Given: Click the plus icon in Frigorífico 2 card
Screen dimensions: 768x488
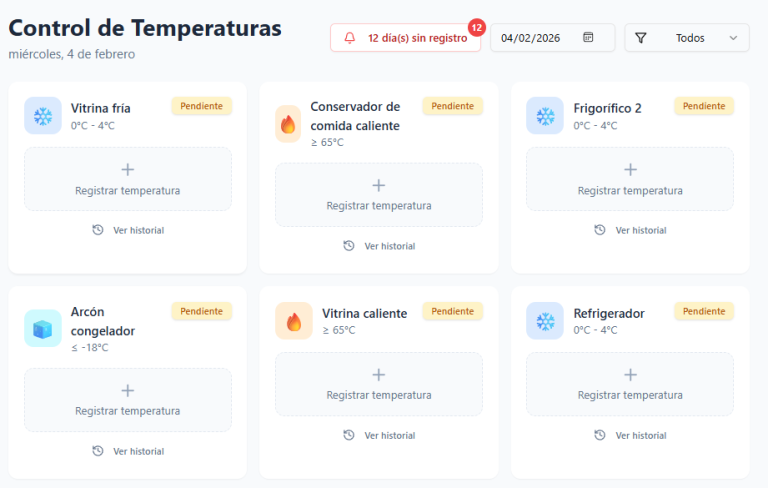Looking at the screenshot, I should click(630, 170).
